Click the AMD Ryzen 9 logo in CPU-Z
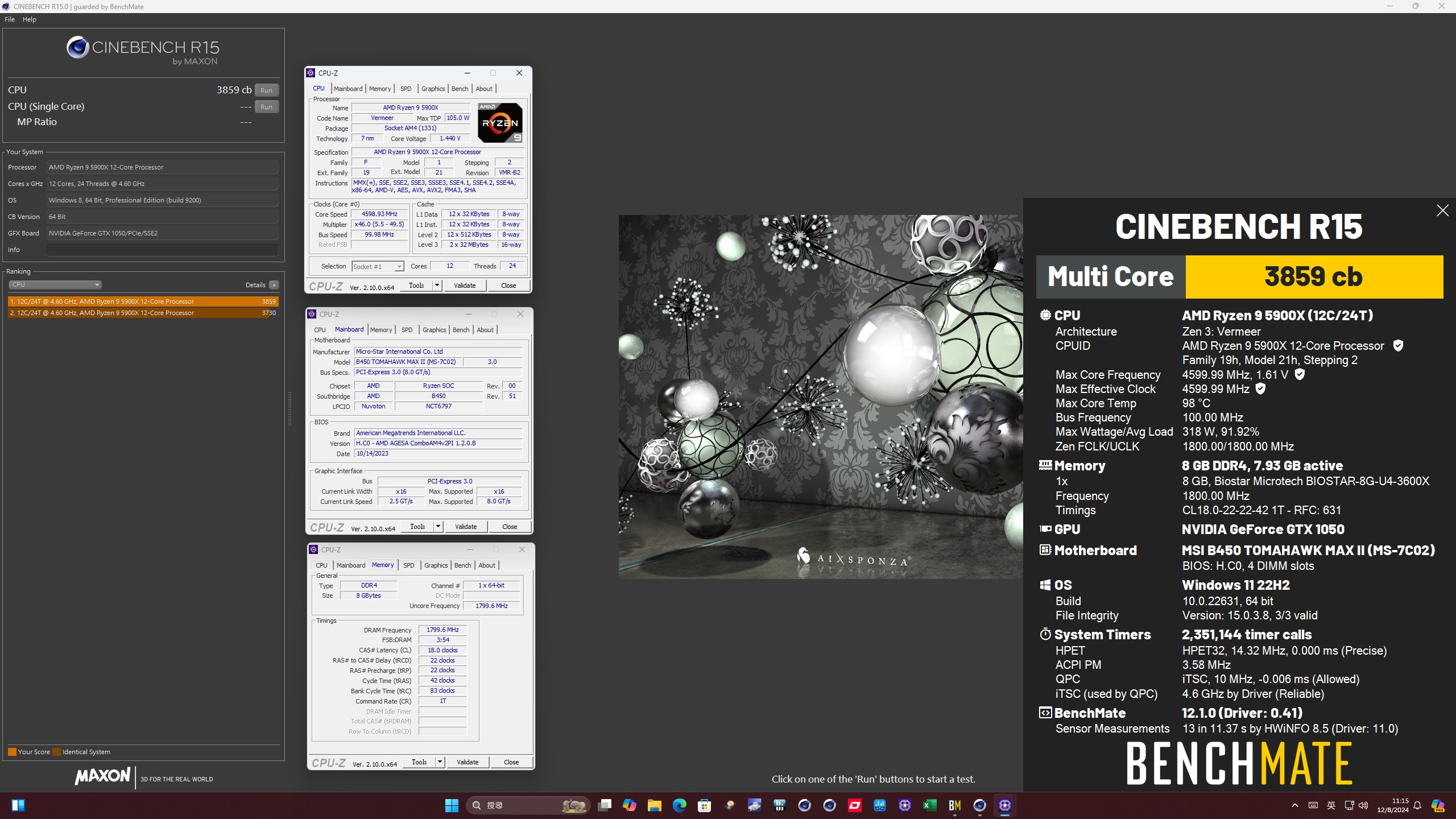 [x=500, y=123]
